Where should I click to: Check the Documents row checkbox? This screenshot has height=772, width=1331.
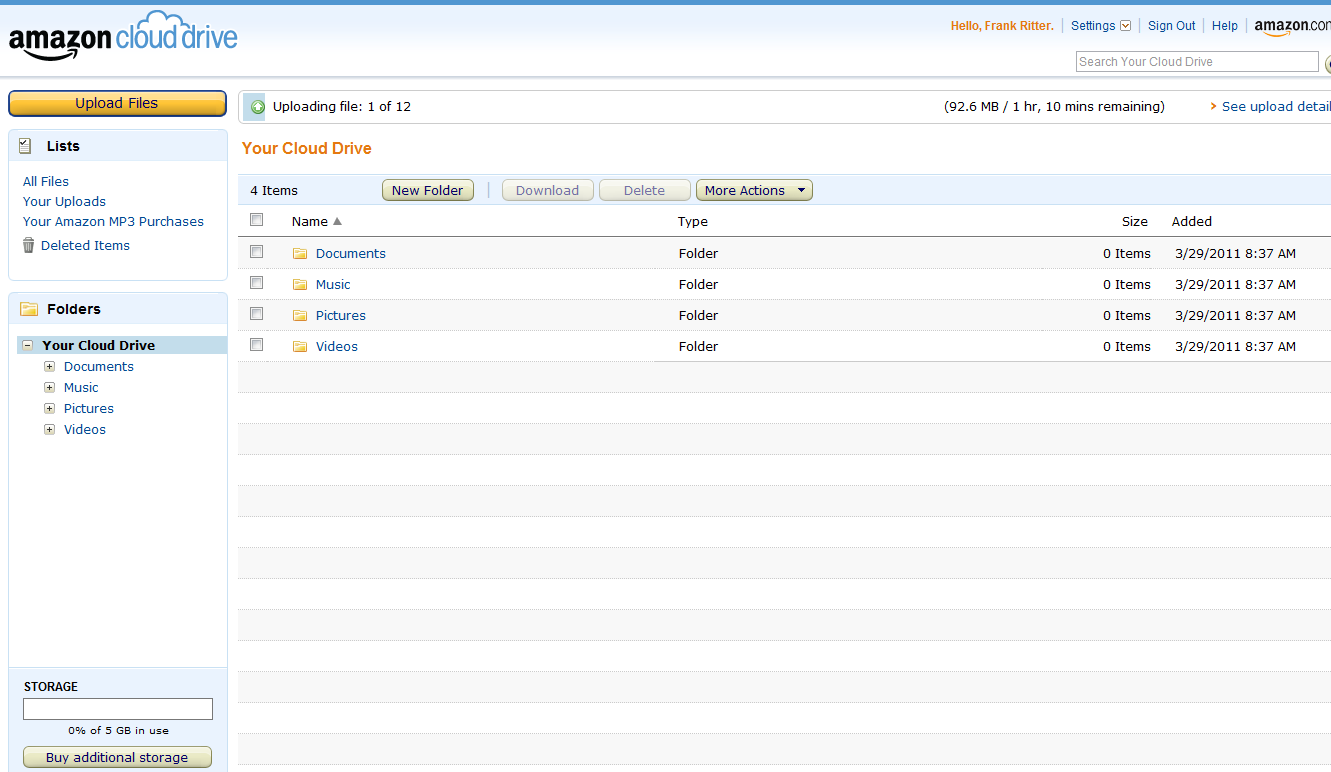tap(257, 252)
